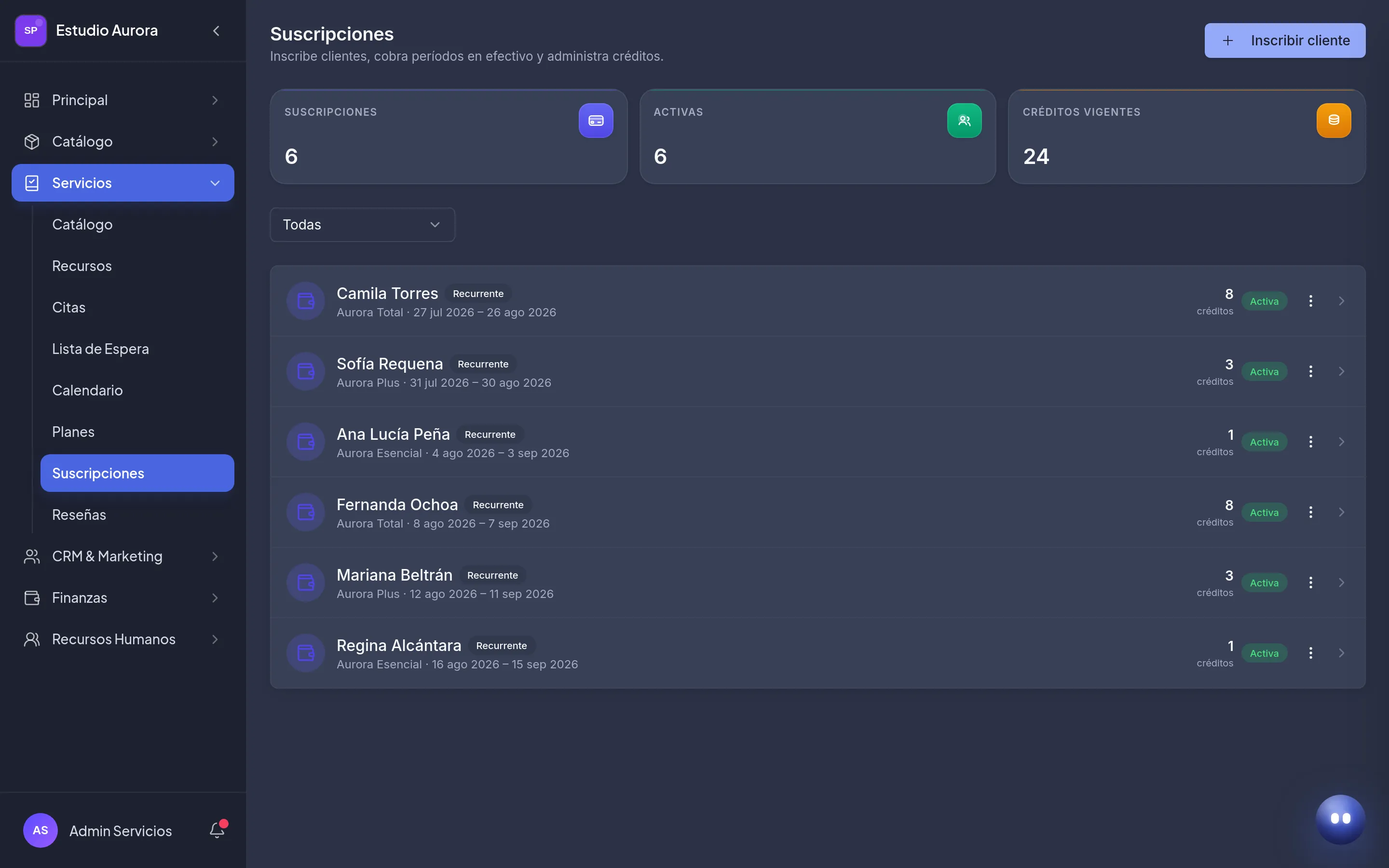This screenshot has width=1389, height=868.
Task: Open Ana Lucía Peña subscription name
Action: (393, 434)
